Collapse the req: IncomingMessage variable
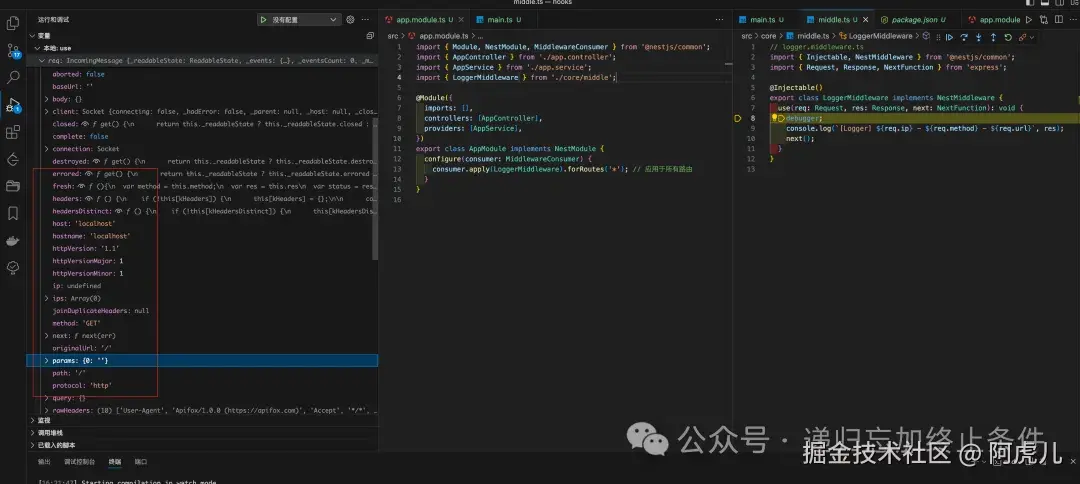This screenshot has height=484, width=1080. pos(42,61)
